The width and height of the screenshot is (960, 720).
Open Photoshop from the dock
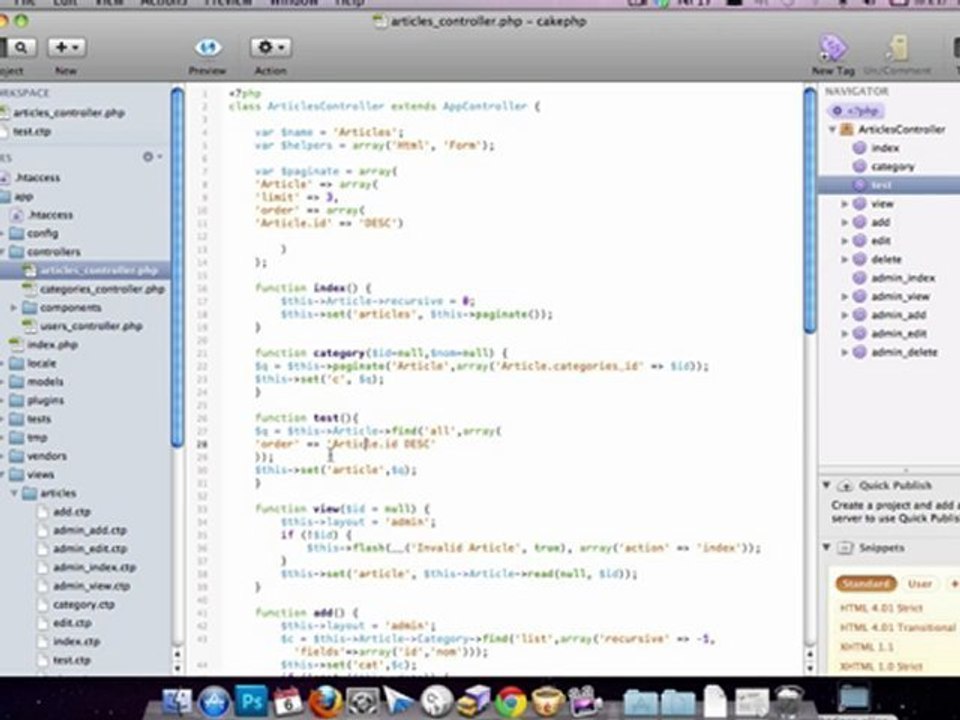coord(251,701)
